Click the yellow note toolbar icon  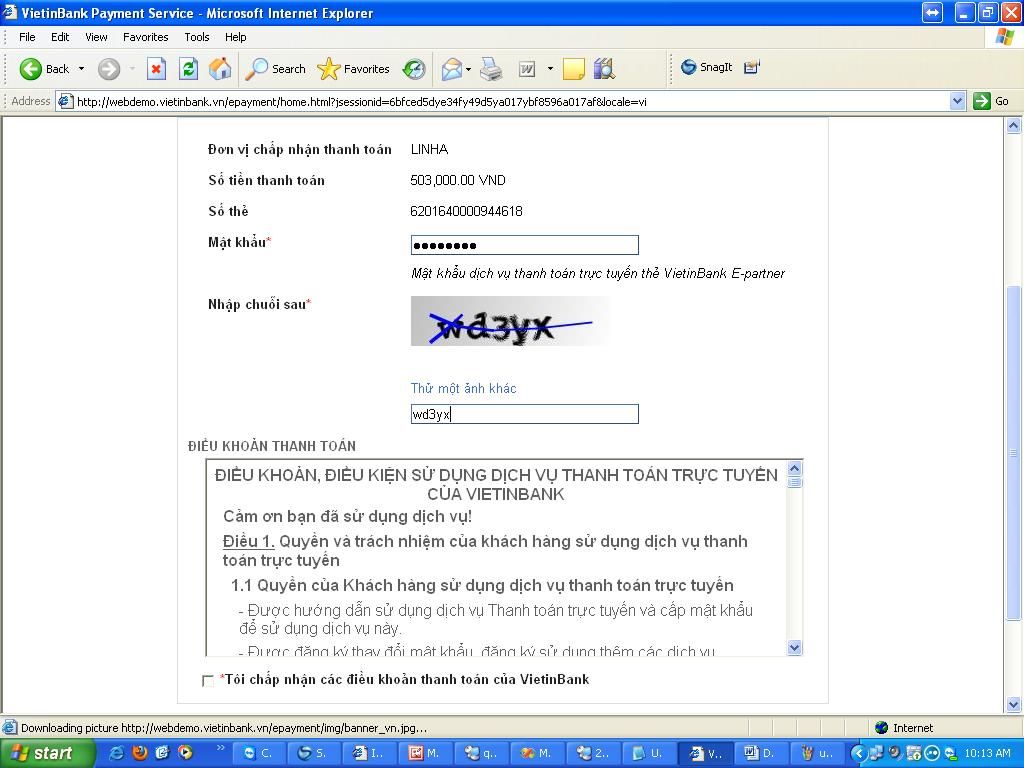(x=573, y=69)
